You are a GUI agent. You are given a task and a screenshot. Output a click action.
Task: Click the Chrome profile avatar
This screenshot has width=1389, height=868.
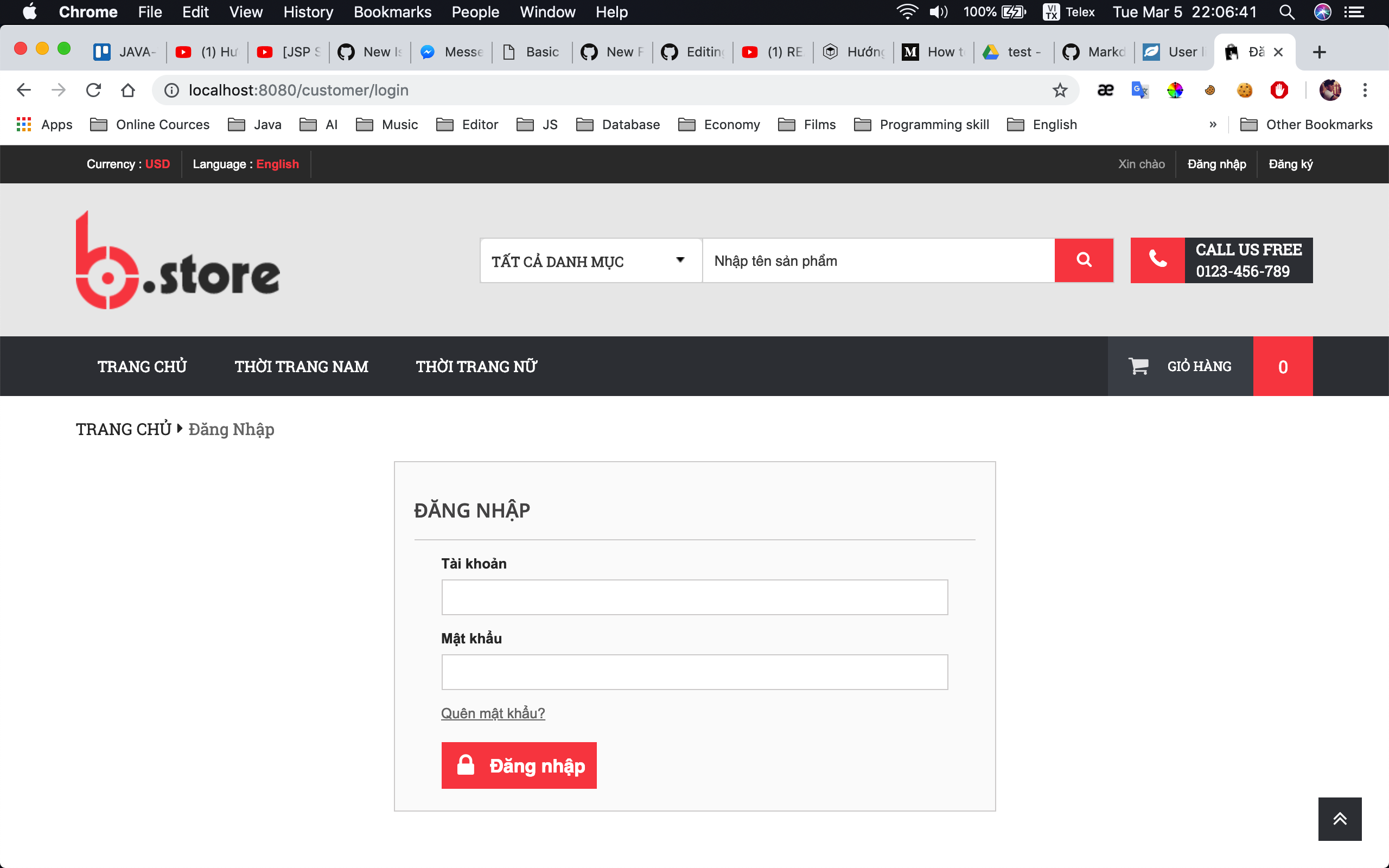coord(1330,90)
